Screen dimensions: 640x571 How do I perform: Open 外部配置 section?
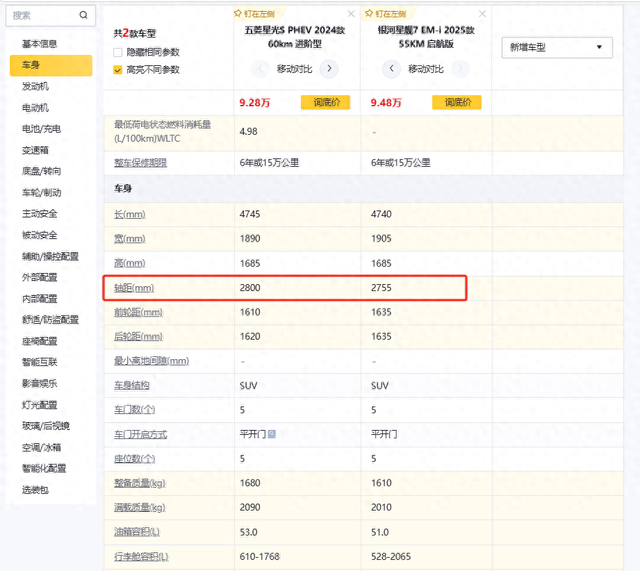(40, 278)
